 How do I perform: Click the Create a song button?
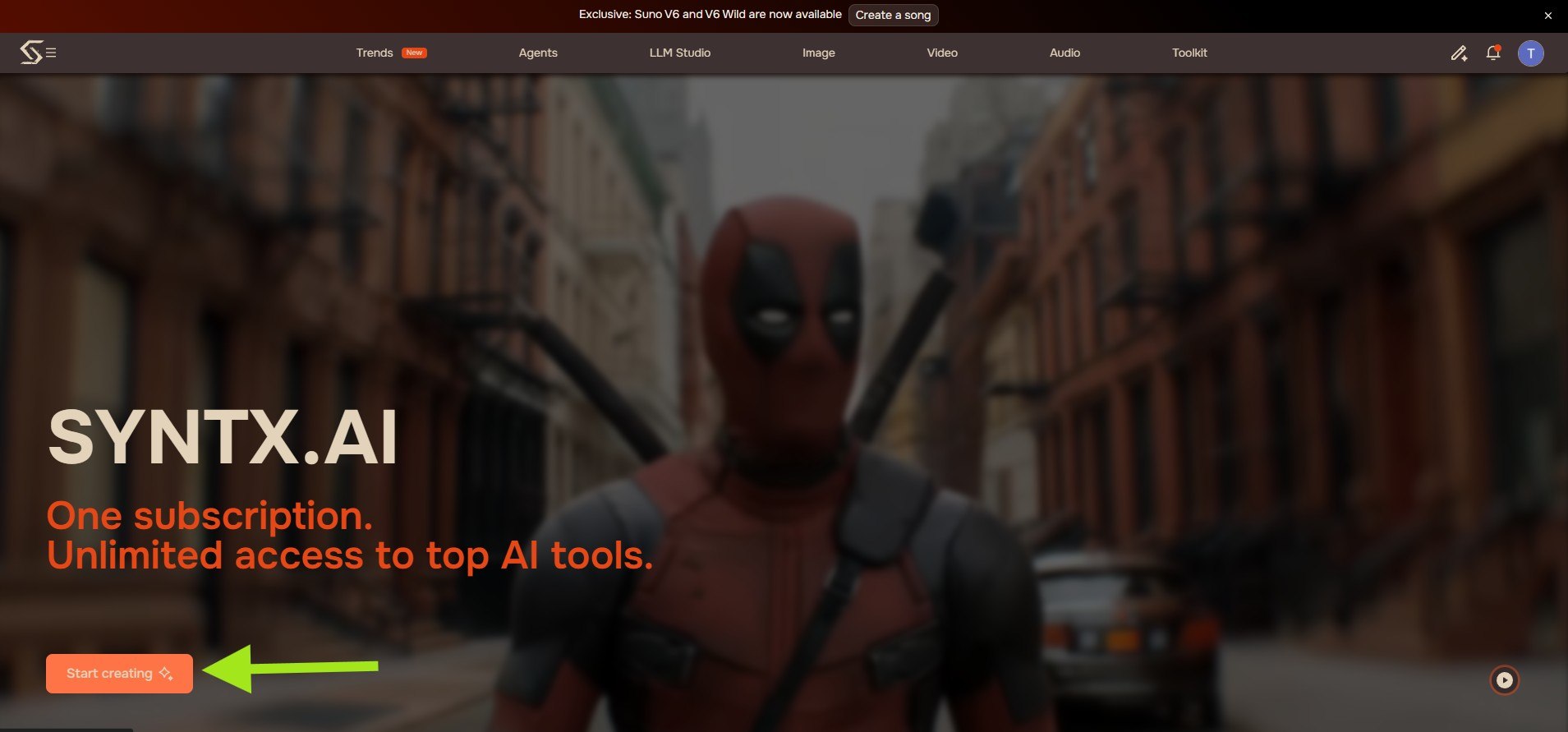click(x=893, y=15)
